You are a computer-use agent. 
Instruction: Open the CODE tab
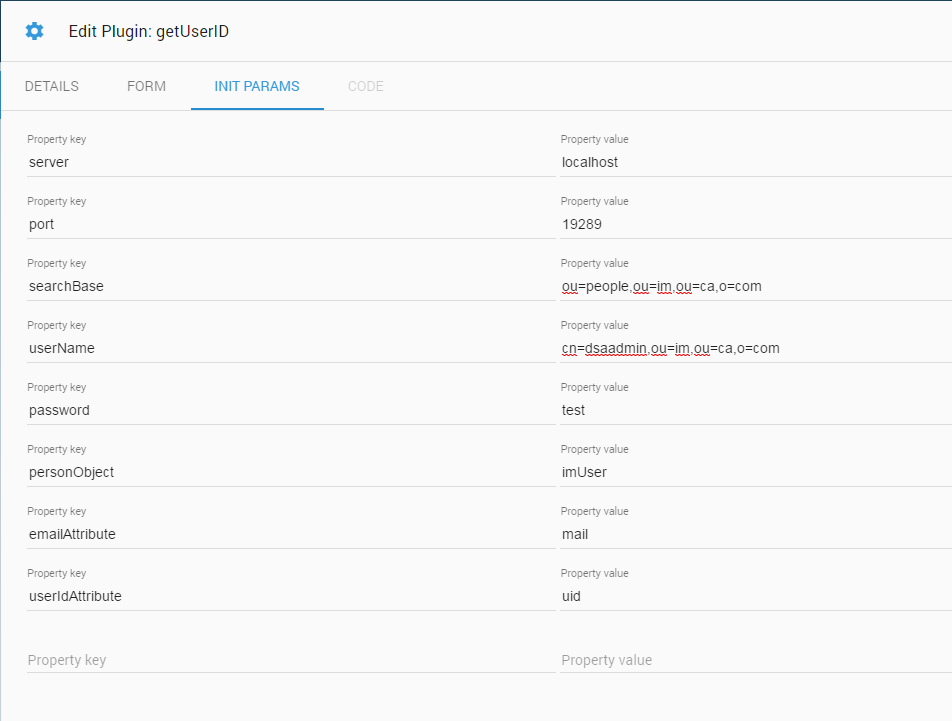(x=366, y=86)
